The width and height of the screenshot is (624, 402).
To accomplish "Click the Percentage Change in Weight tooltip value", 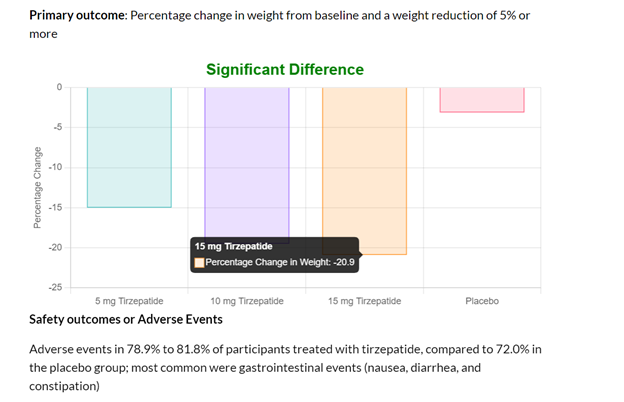I will tap(280, 262).
